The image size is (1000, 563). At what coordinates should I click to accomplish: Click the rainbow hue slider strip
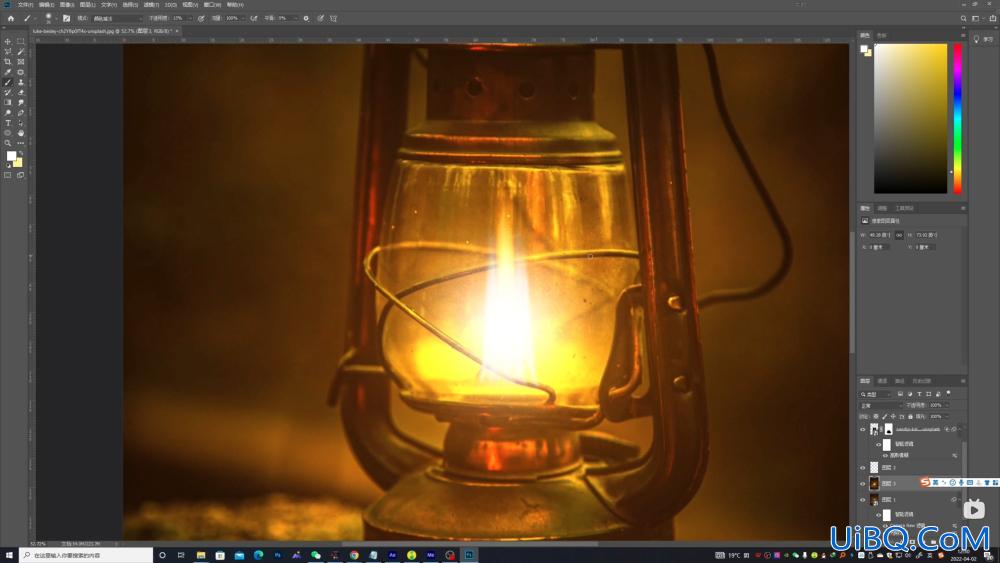click(957, 119)
